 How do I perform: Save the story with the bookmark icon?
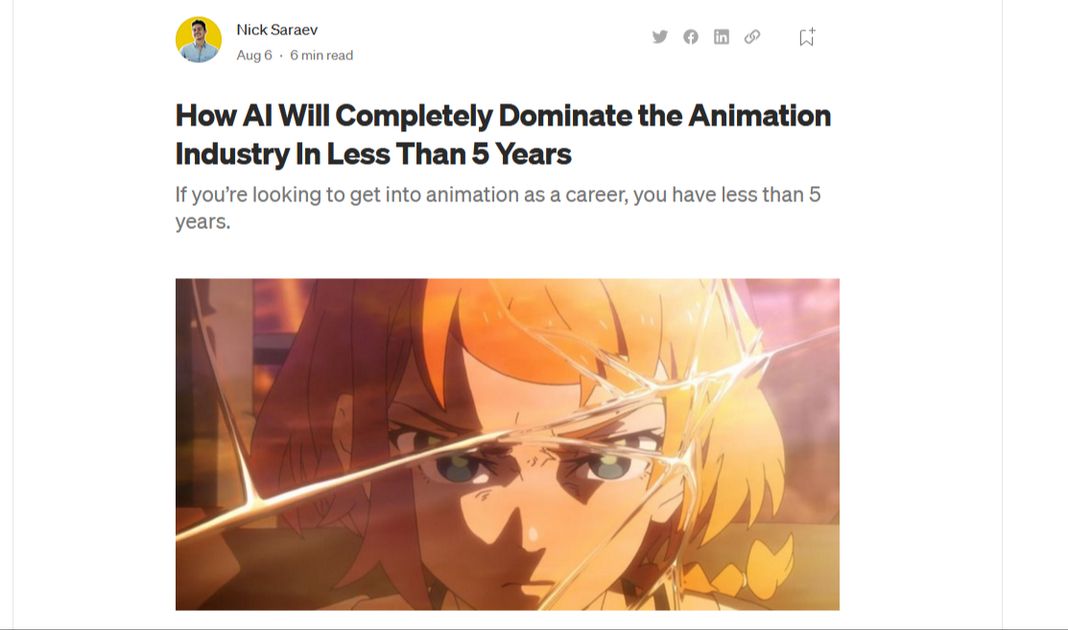pos(807,37)
